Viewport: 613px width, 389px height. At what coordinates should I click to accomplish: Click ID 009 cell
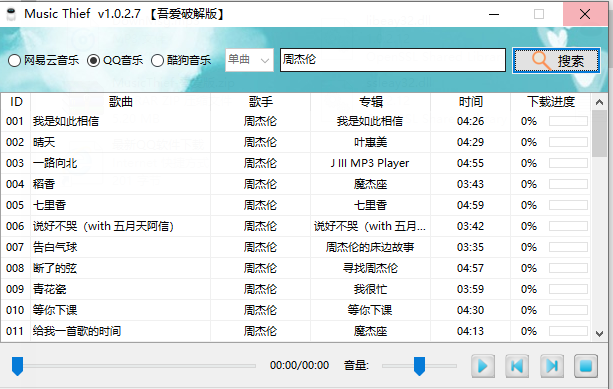(x=15, y=289)
